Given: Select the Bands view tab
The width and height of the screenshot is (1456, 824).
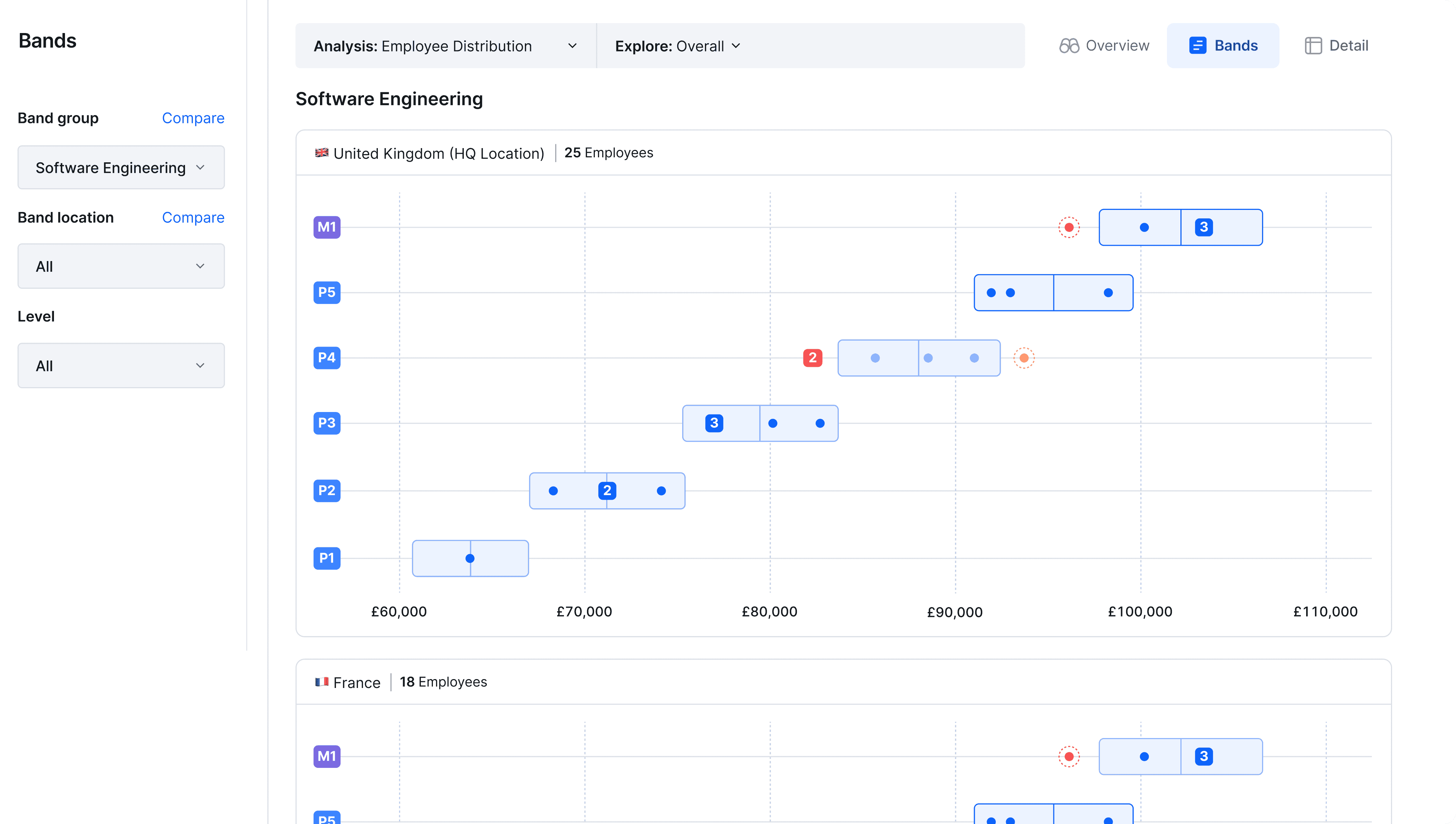Looking at the screenshot, I should coord(1223,46).
